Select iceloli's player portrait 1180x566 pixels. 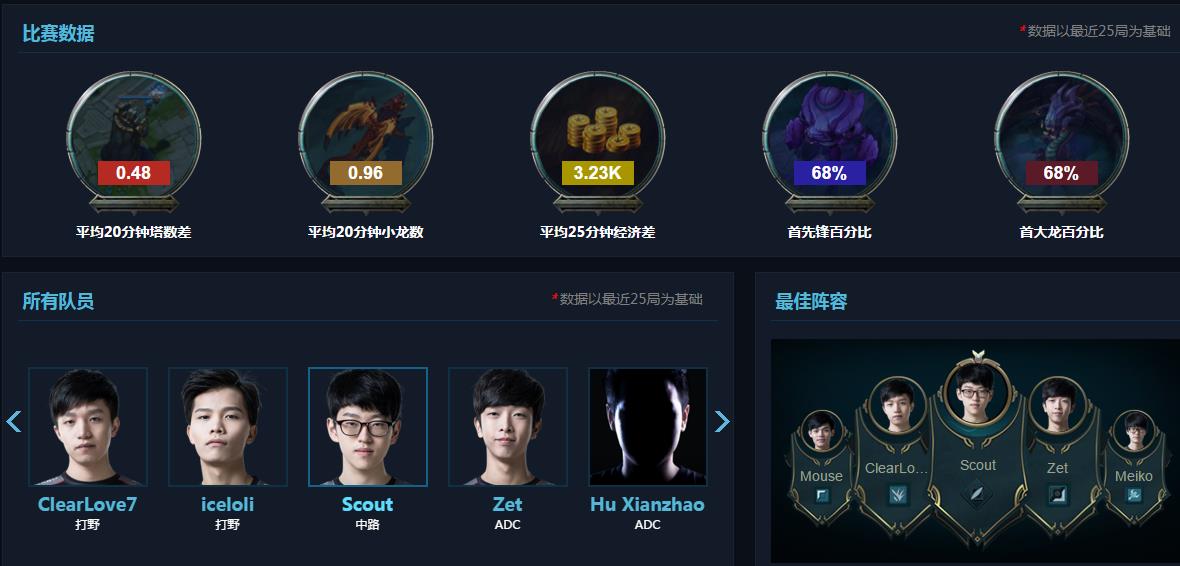pos(228,427)
